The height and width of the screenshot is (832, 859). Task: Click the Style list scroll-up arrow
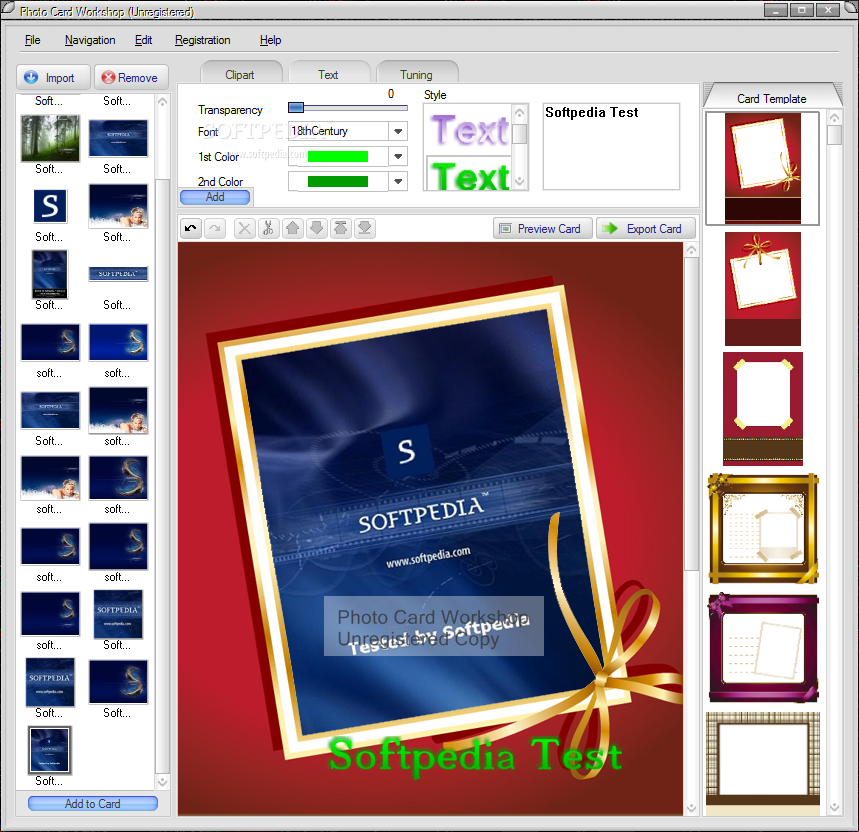tap(519, 113)
